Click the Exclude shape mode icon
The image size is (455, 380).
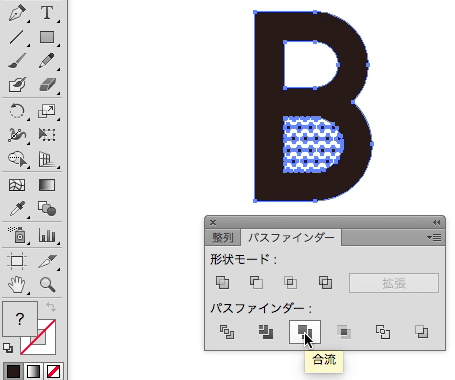[x=325, y=283]
